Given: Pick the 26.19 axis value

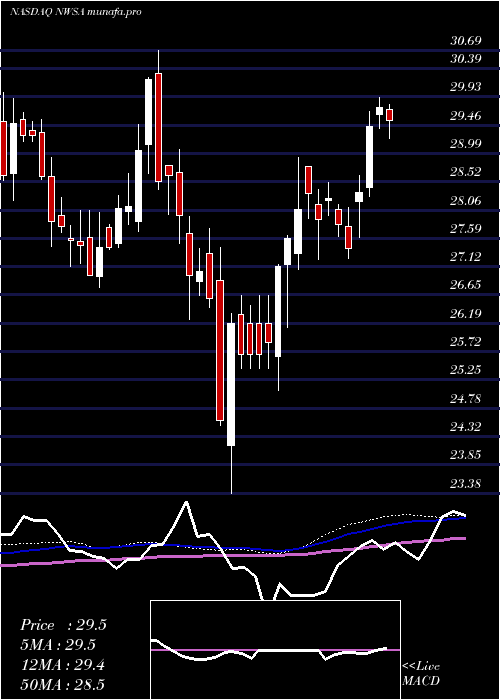Looking at the screenshot, I should pos(466,314).
